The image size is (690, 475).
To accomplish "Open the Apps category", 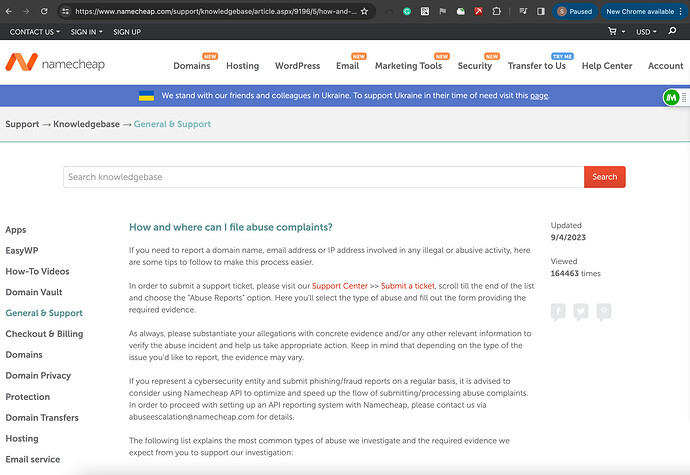I will click(x=16, y=230).
